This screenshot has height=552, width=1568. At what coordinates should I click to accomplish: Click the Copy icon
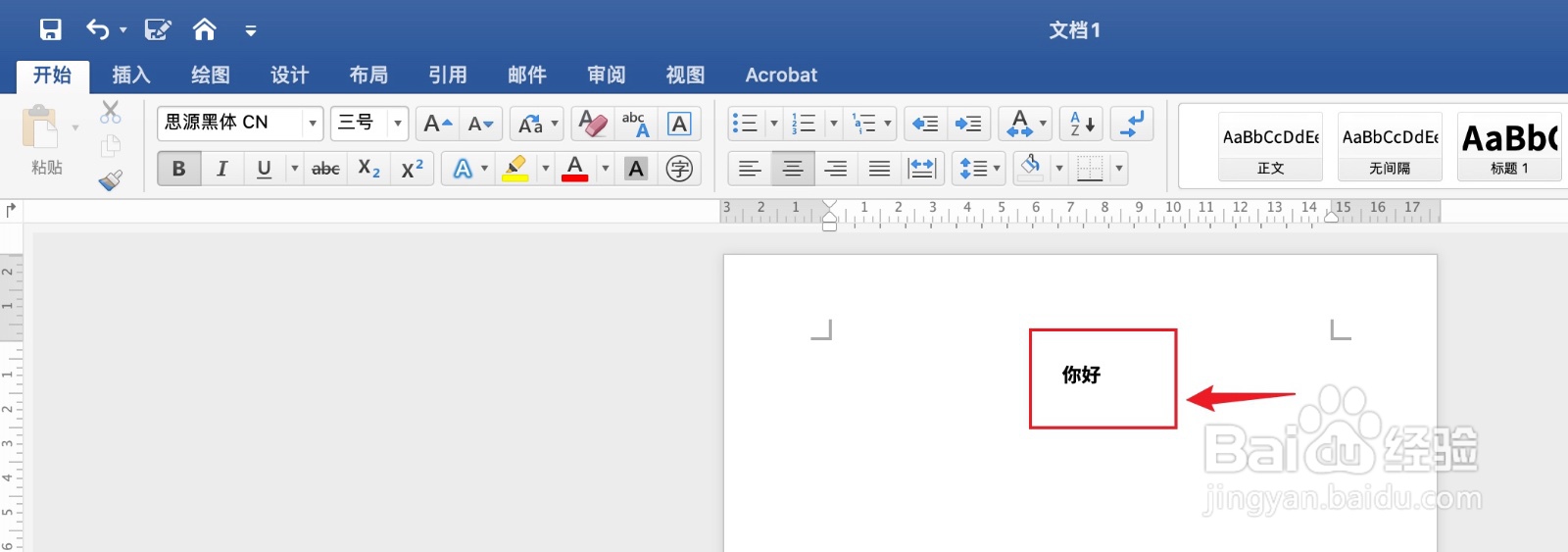click(x=111, y=146)
